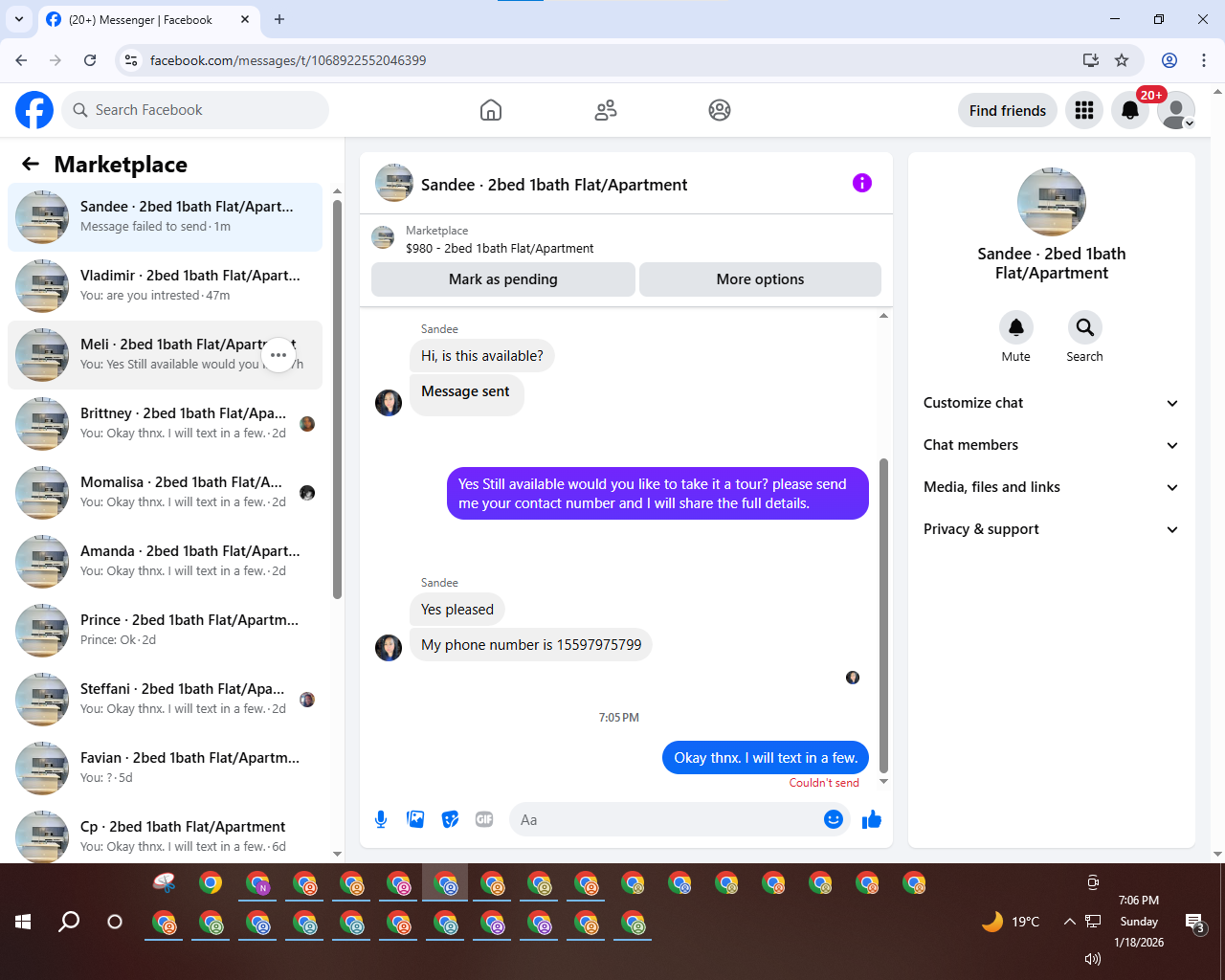Choose a sticker icon
The image size is (1225, 980).
point(450,819)
